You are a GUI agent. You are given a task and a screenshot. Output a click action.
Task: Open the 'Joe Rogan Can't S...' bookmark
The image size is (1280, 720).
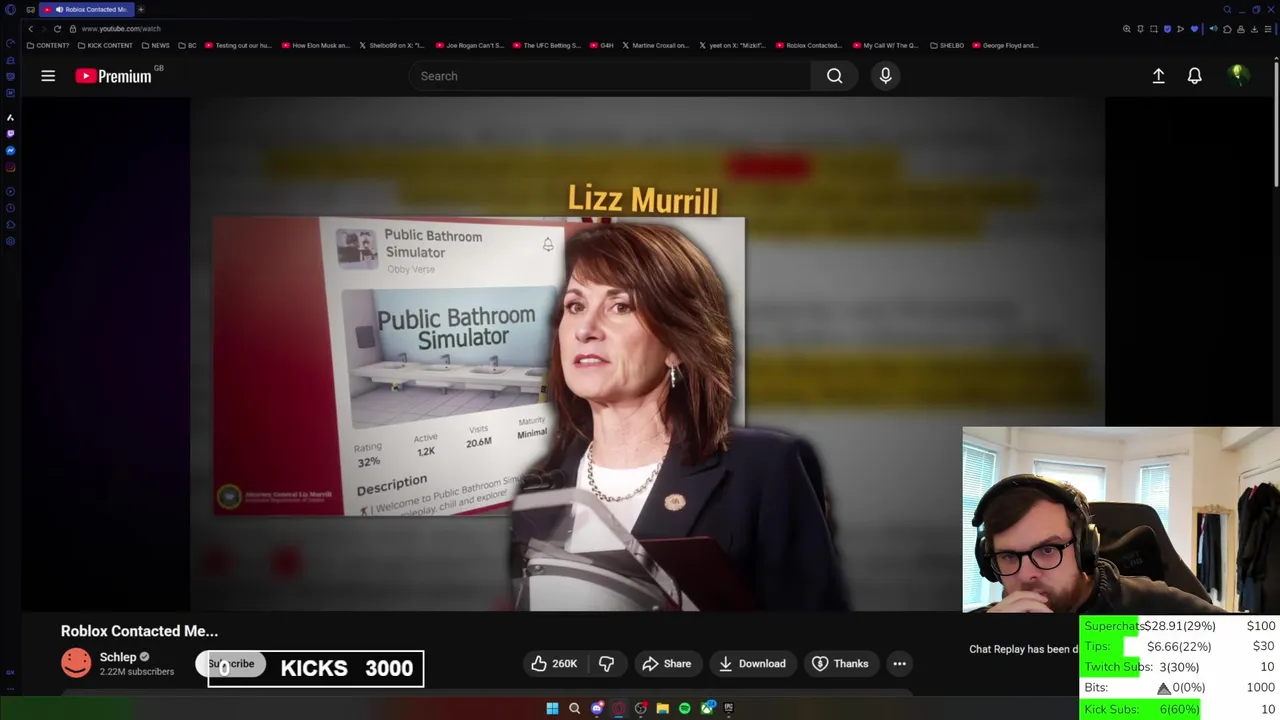click(x=470, y=45)
